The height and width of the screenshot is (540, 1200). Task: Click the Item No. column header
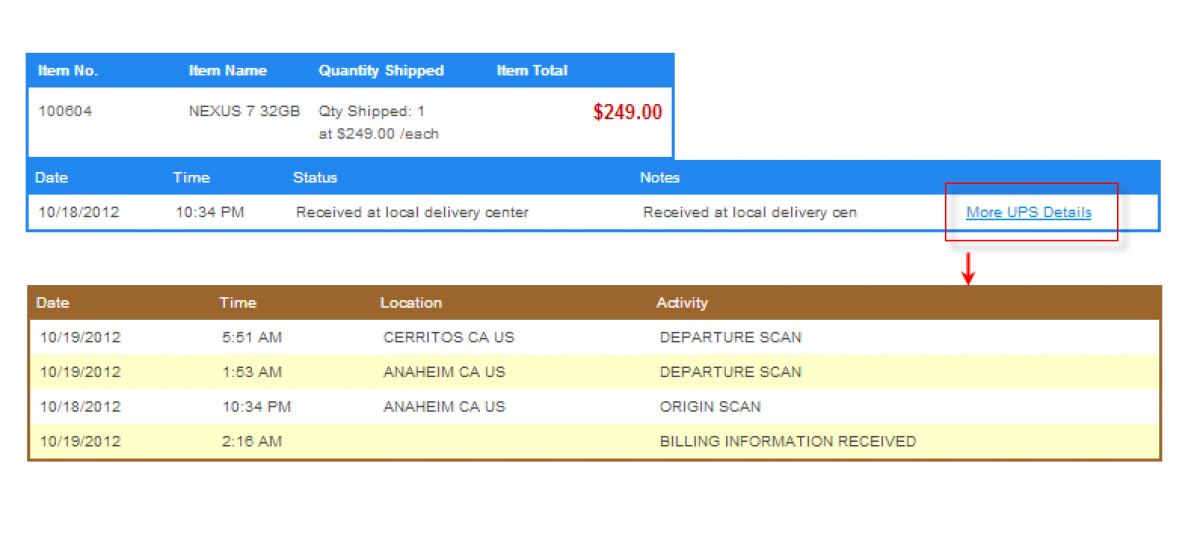coord(68,71)
